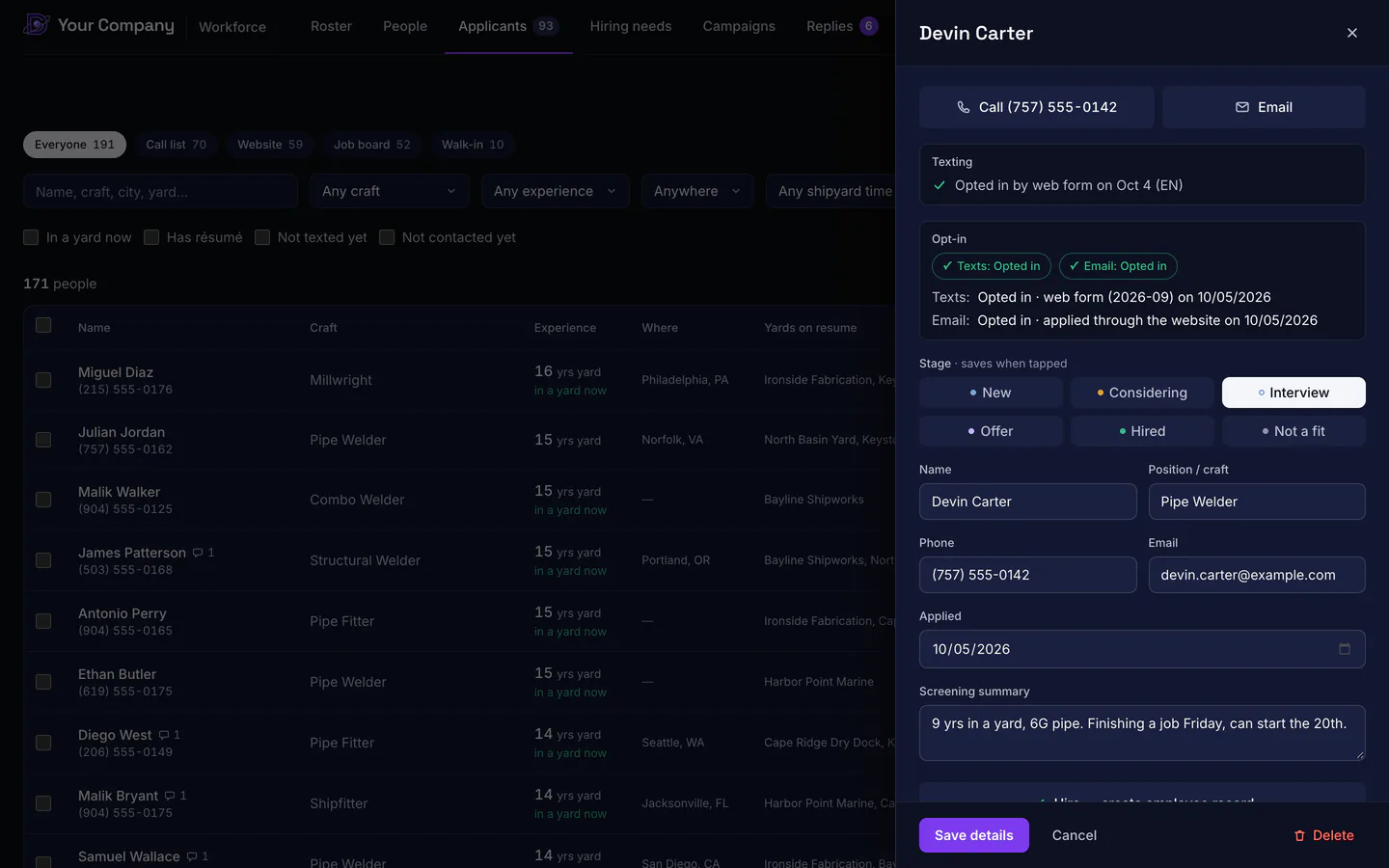Tick the select-all checkbox in table header

point(43,325)
